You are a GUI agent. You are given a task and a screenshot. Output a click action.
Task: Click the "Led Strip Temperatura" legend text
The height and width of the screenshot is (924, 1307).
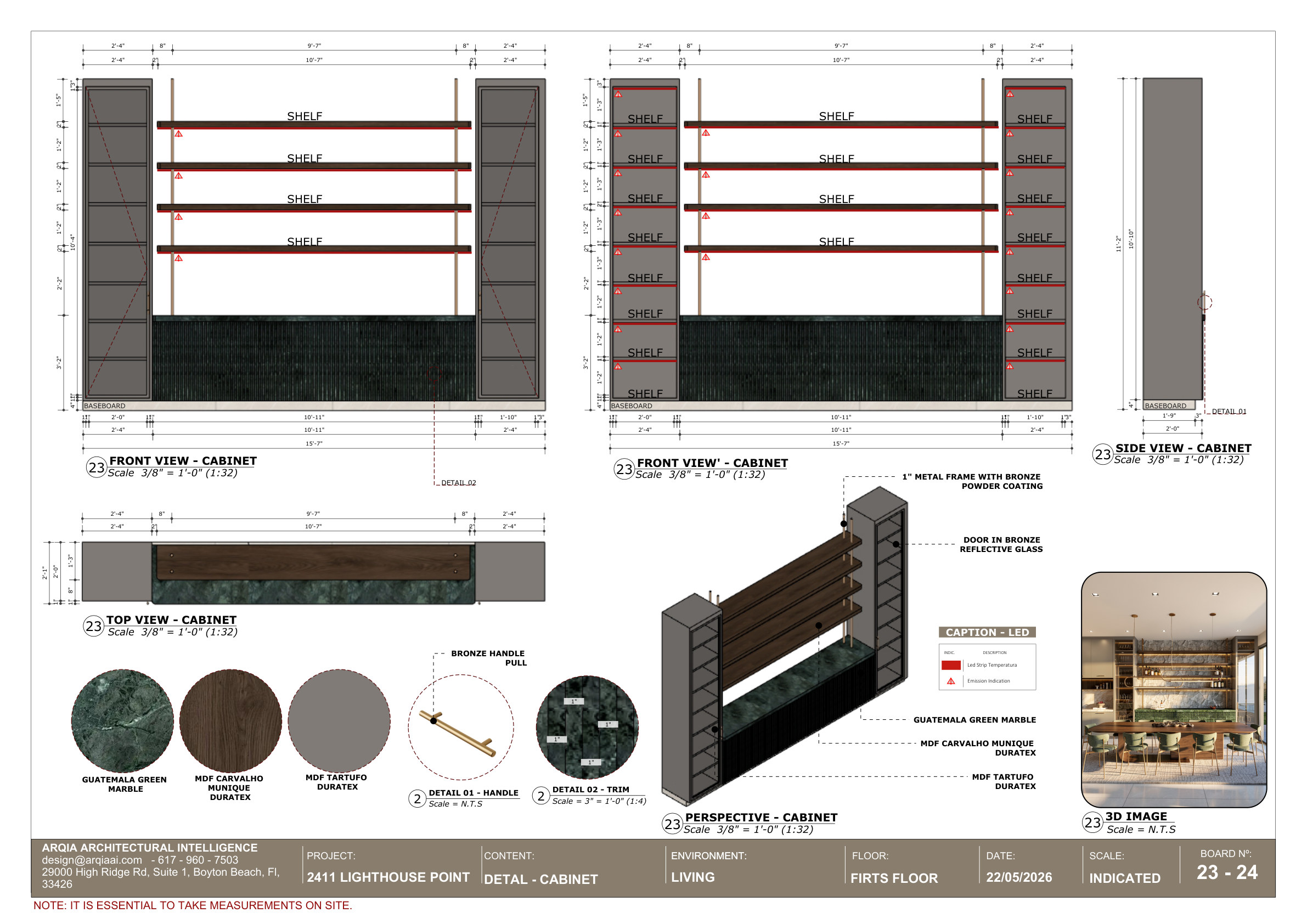click(991, 665)
